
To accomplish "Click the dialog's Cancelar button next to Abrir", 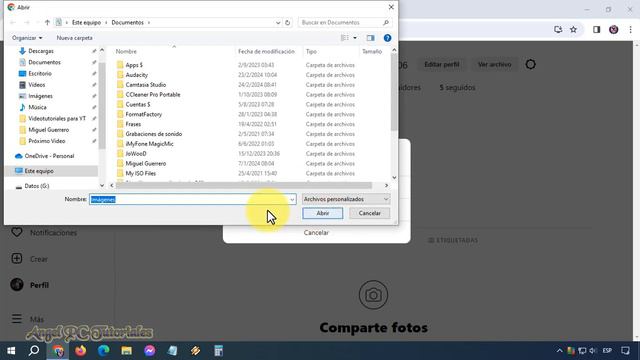I will (x=369, y=213).
